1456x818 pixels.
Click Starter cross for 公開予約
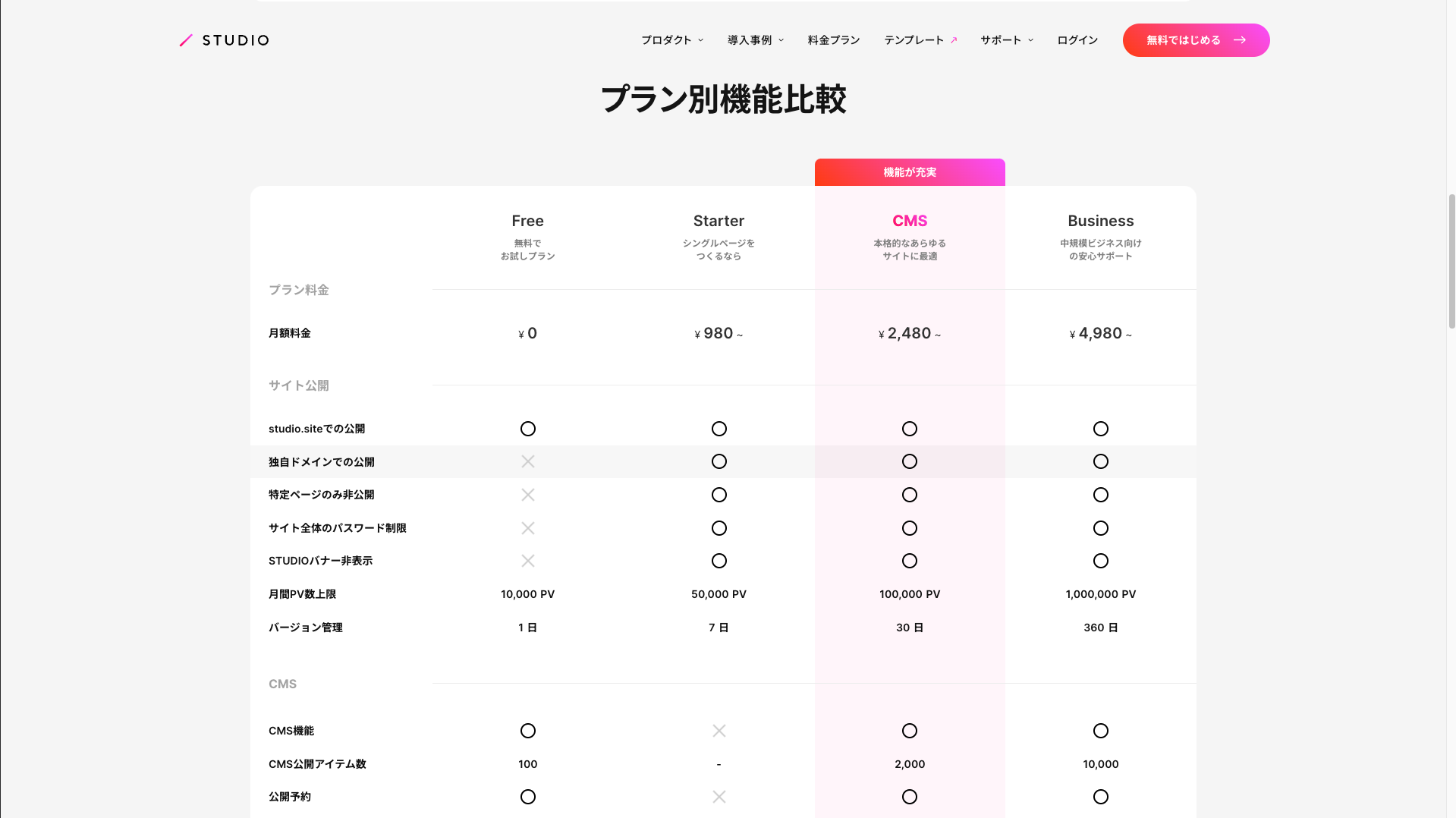coord(719,797)
